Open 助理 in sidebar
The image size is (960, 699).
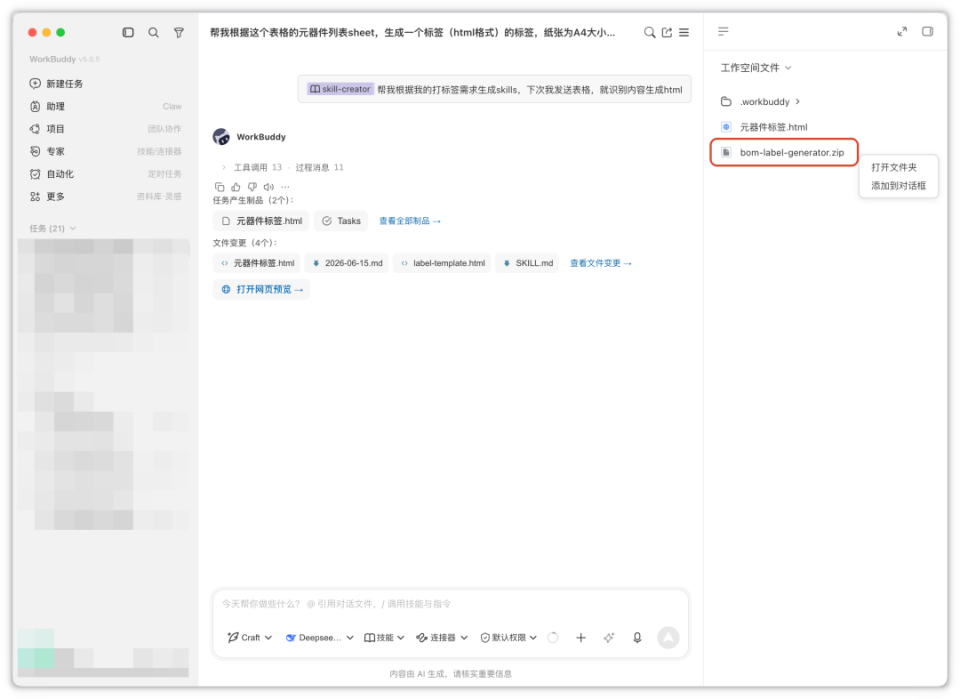(x=105, y=107)
